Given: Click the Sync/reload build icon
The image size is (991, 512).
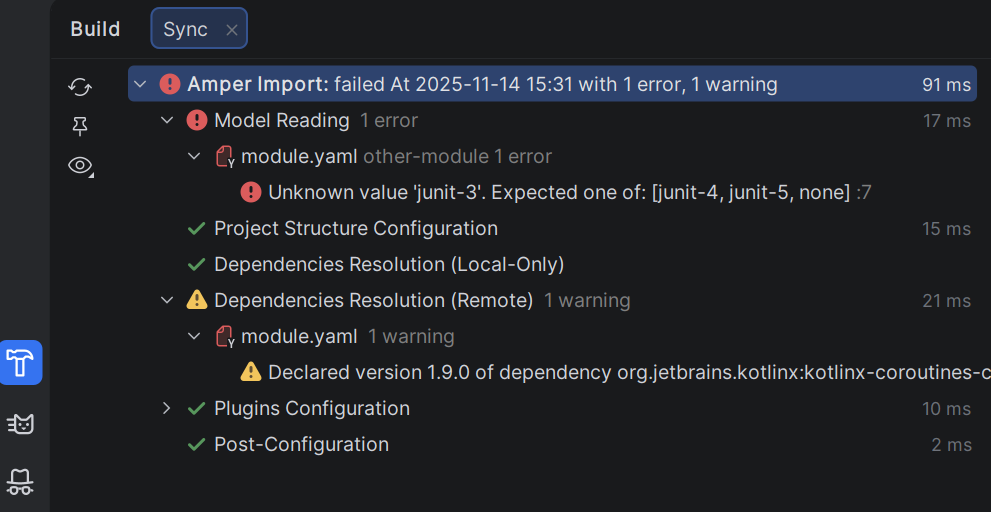Looking at the screenshot, I should (x=80, y=87).
